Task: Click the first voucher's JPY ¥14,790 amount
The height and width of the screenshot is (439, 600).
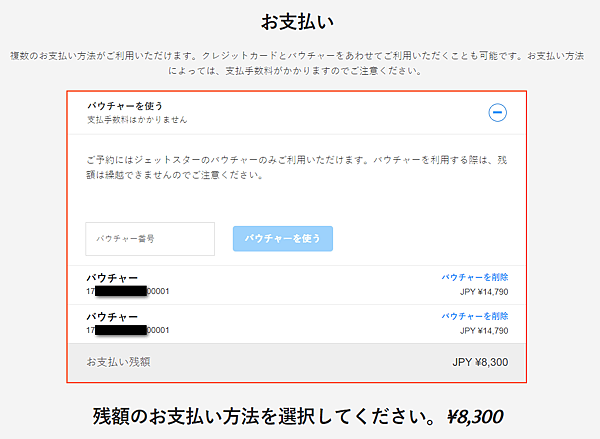Action: (x=485, y=290)
